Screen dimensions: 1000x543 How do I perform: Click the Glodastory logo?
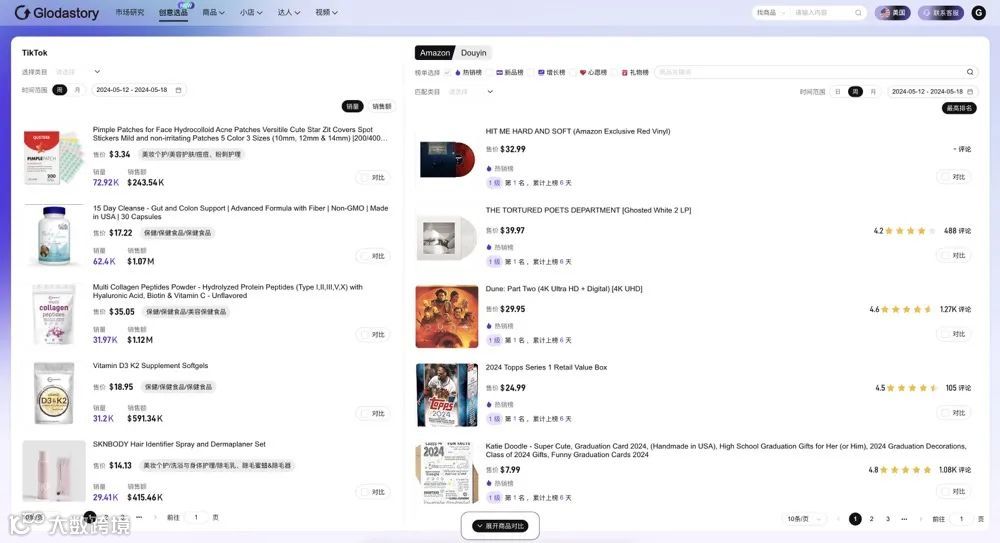point(57,13)
